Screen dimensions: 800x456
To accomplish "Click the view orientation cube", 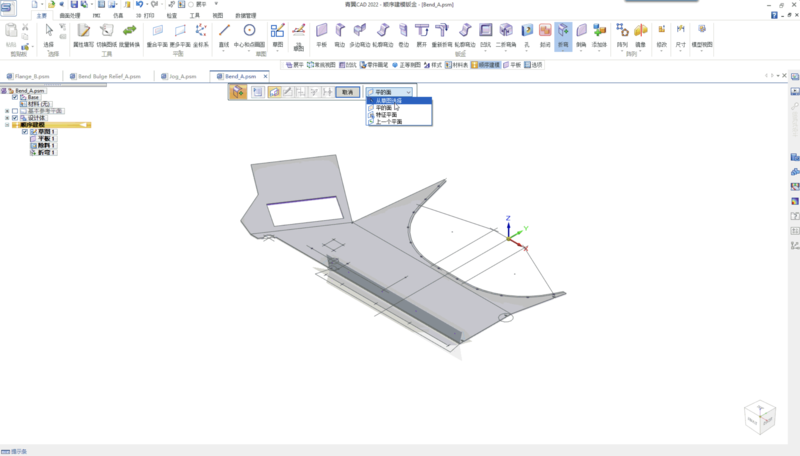I will pos(759,415).
